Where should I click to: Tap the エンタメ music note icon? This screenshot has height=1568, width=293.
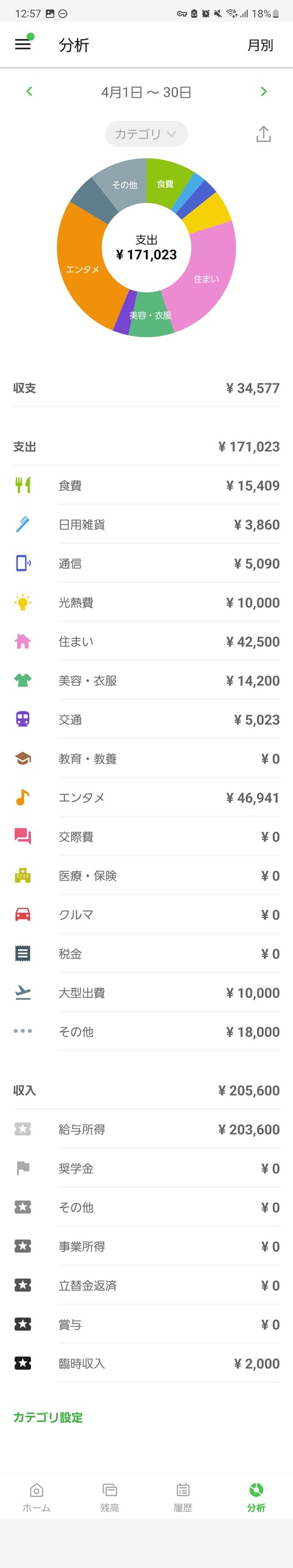[23, 797]
